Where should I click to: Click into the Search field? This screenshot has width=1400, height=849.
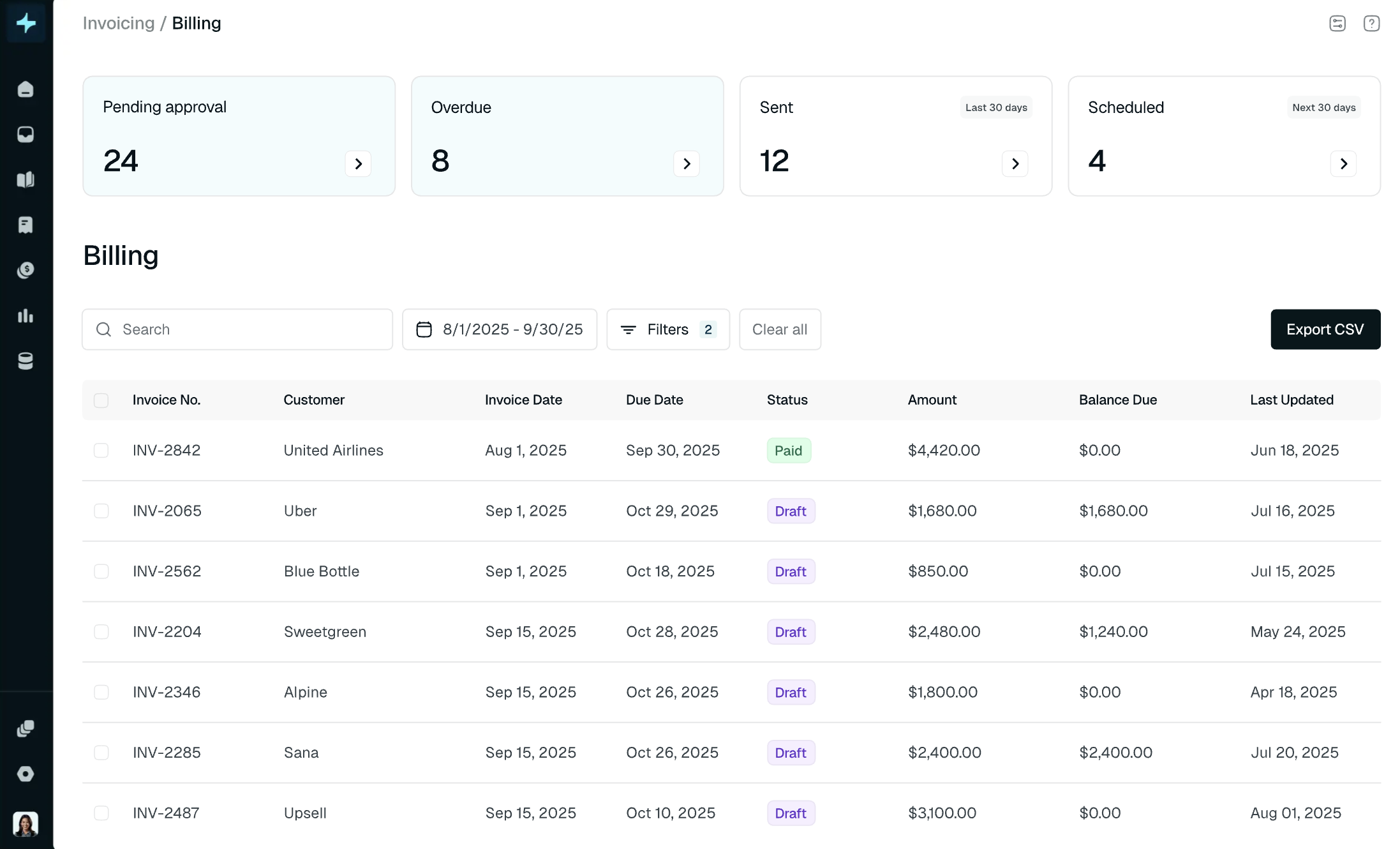coord(237,329)
